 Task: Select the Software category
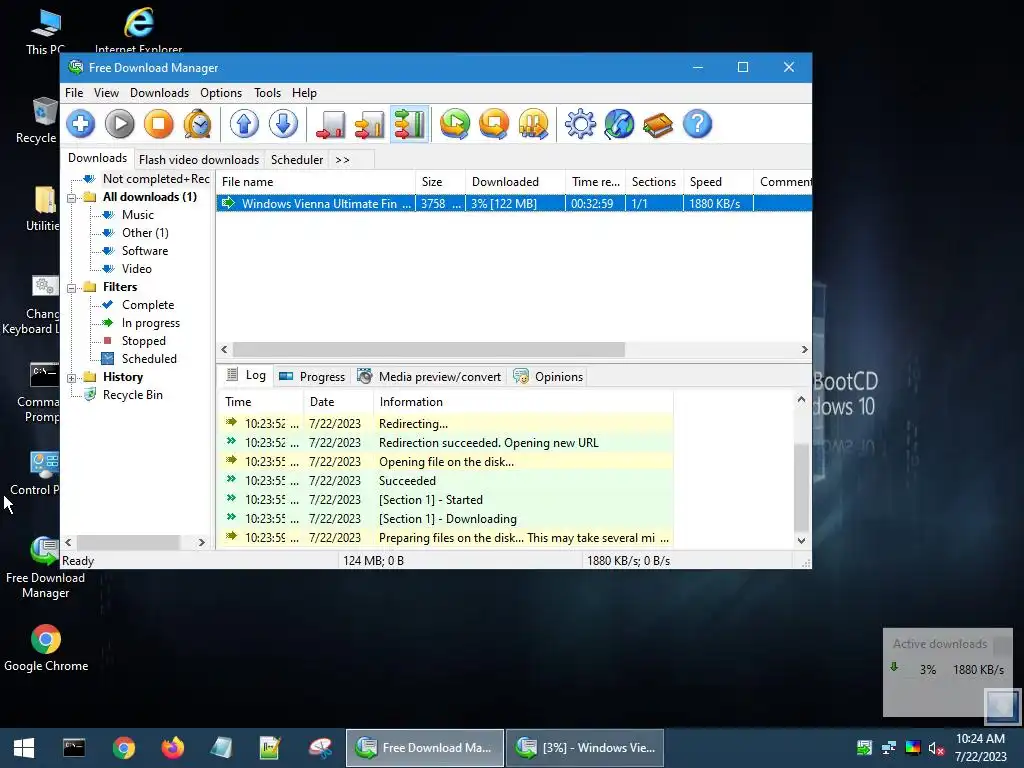(x=145, y=251)
